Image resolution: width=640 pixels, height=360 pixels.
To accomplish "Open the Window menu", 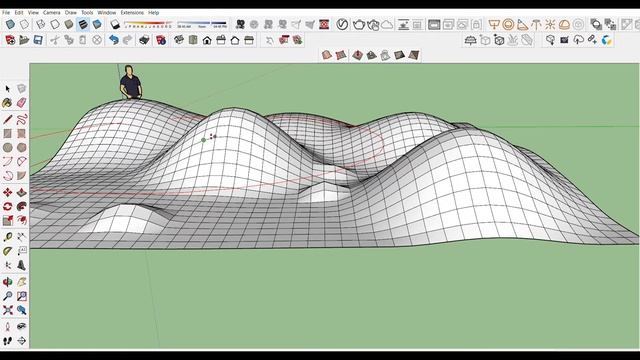I will pyautogui.click(x=107, y=13).
